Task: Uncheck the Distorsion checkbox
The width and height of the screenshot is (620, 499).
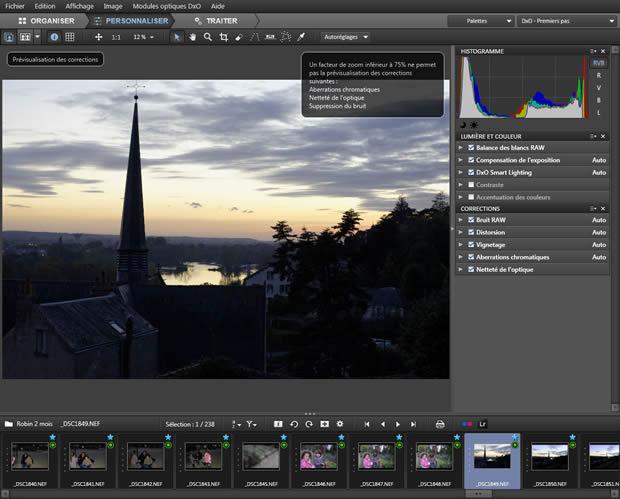Action: coord(471,232)
